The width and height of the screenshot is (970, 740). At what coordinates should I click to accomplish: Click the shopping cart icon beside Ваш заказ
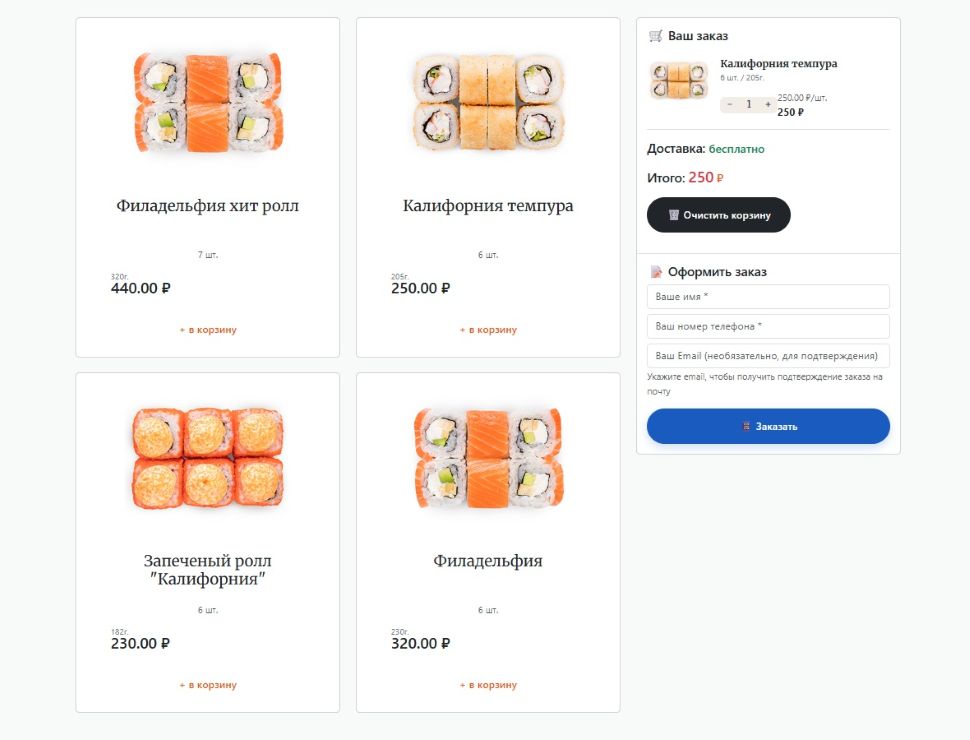tap(655, 36)
